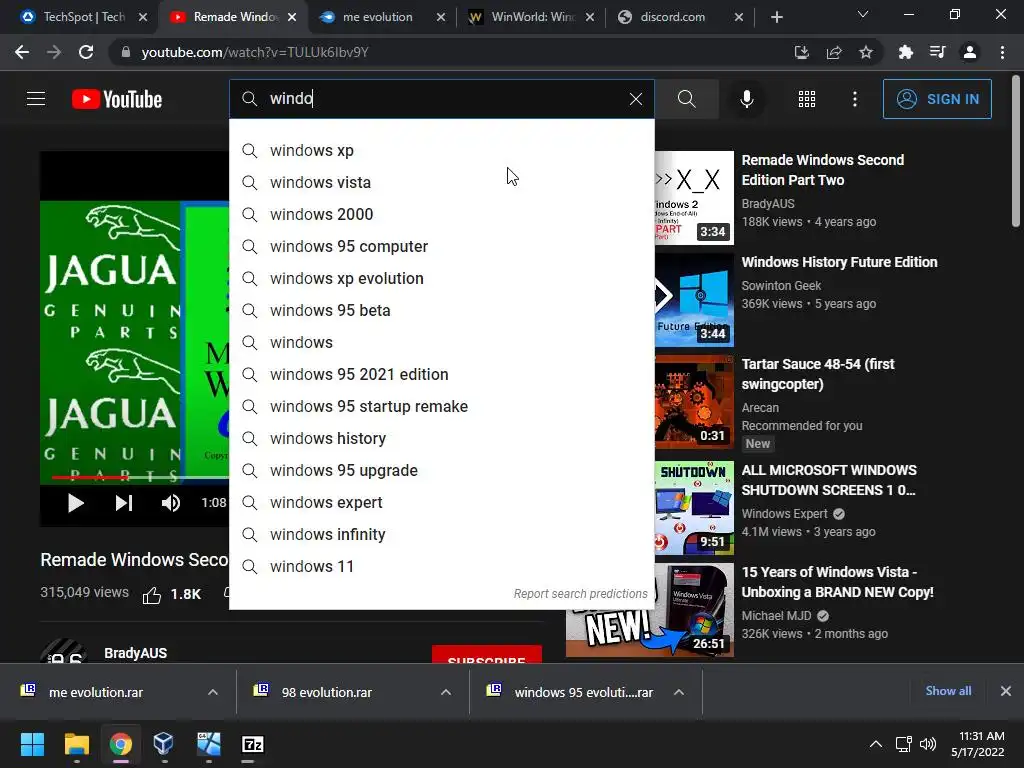Open Tartar Sauce 48-54 video
1024x768 pixels.
pyautogui.click(x=818, y=374)
